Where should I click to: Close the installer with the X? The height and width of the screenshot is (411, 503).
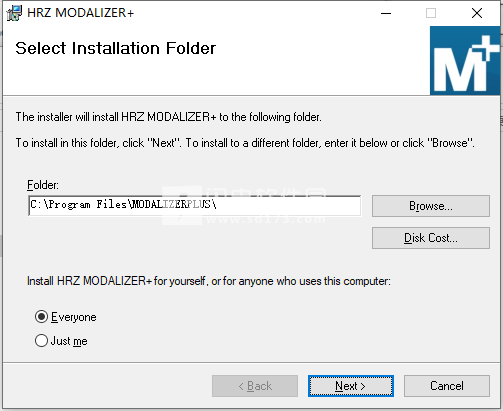point(477,13)
